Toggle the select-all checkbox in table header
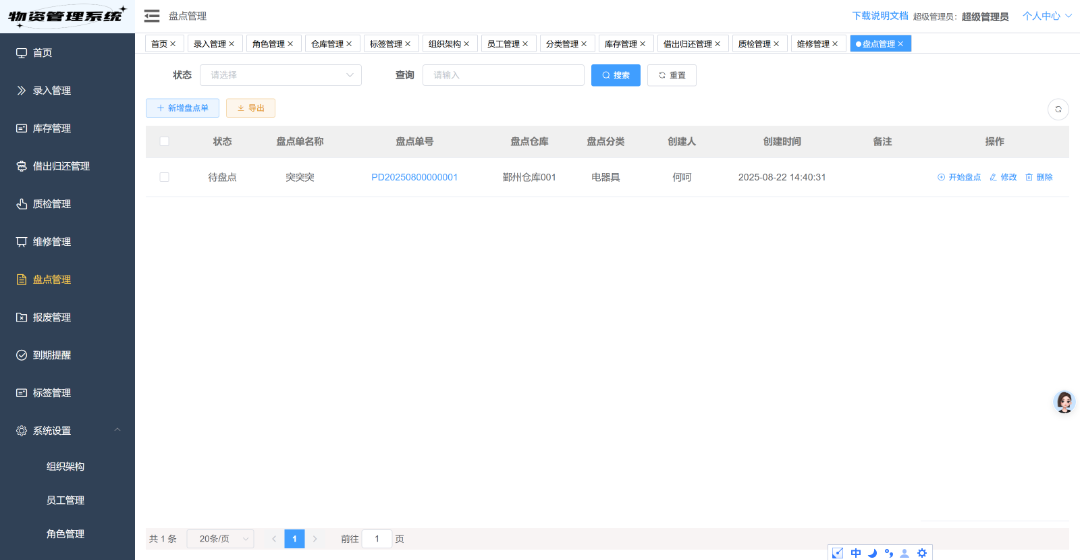The width and height of the screenshot is (1080, 560). (x=164, y=141)
